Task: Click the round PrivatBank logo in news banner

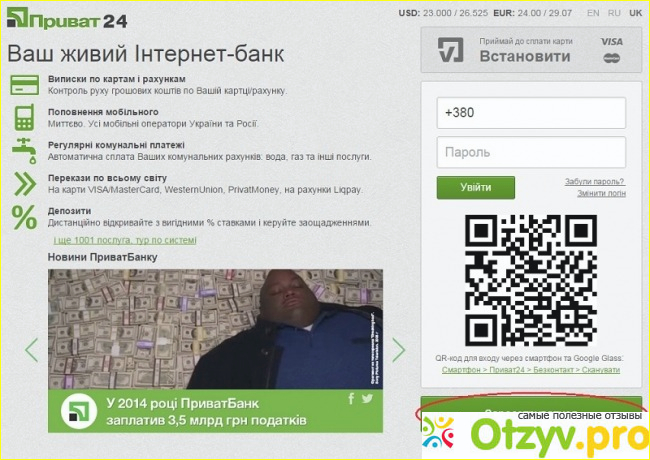Action: (x=79, y=411)
